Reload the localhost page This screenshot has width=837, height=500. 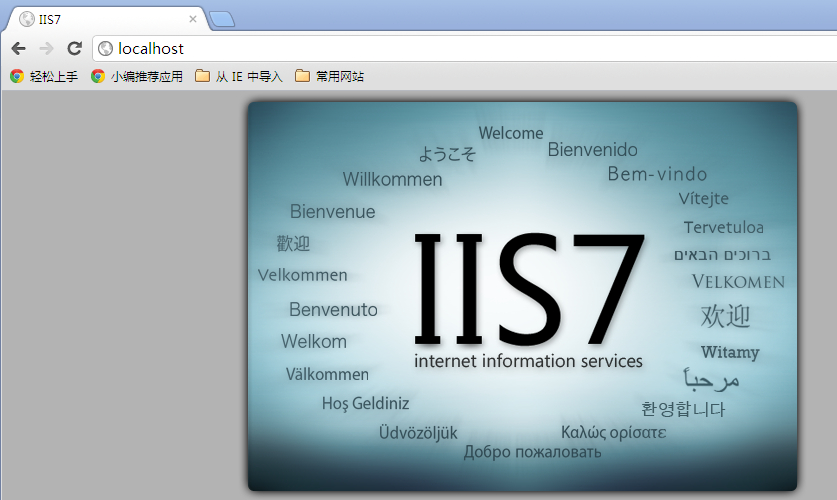coord(74,49)
